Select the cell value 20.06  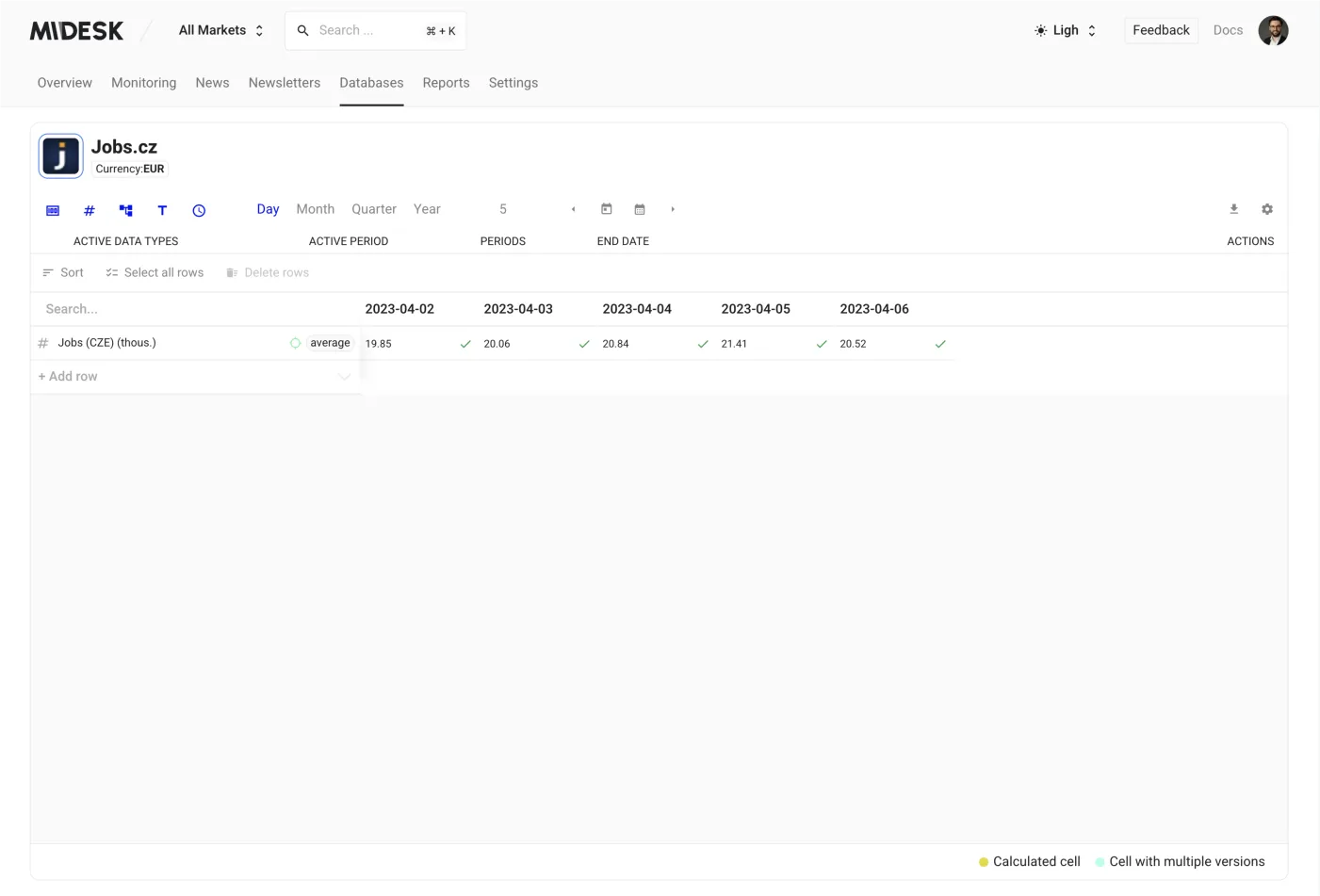coord(497,344)
